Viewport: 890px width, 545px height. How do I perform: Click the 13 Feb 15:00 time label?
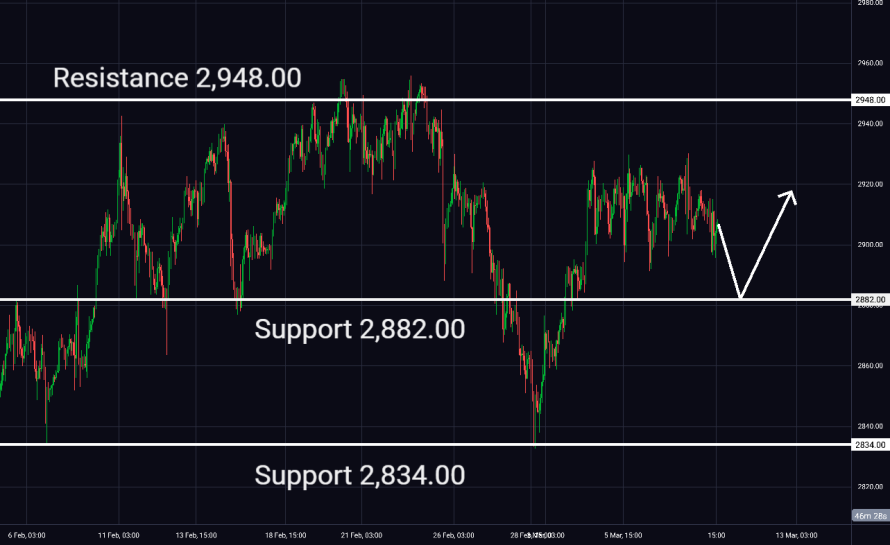[195, 536]
